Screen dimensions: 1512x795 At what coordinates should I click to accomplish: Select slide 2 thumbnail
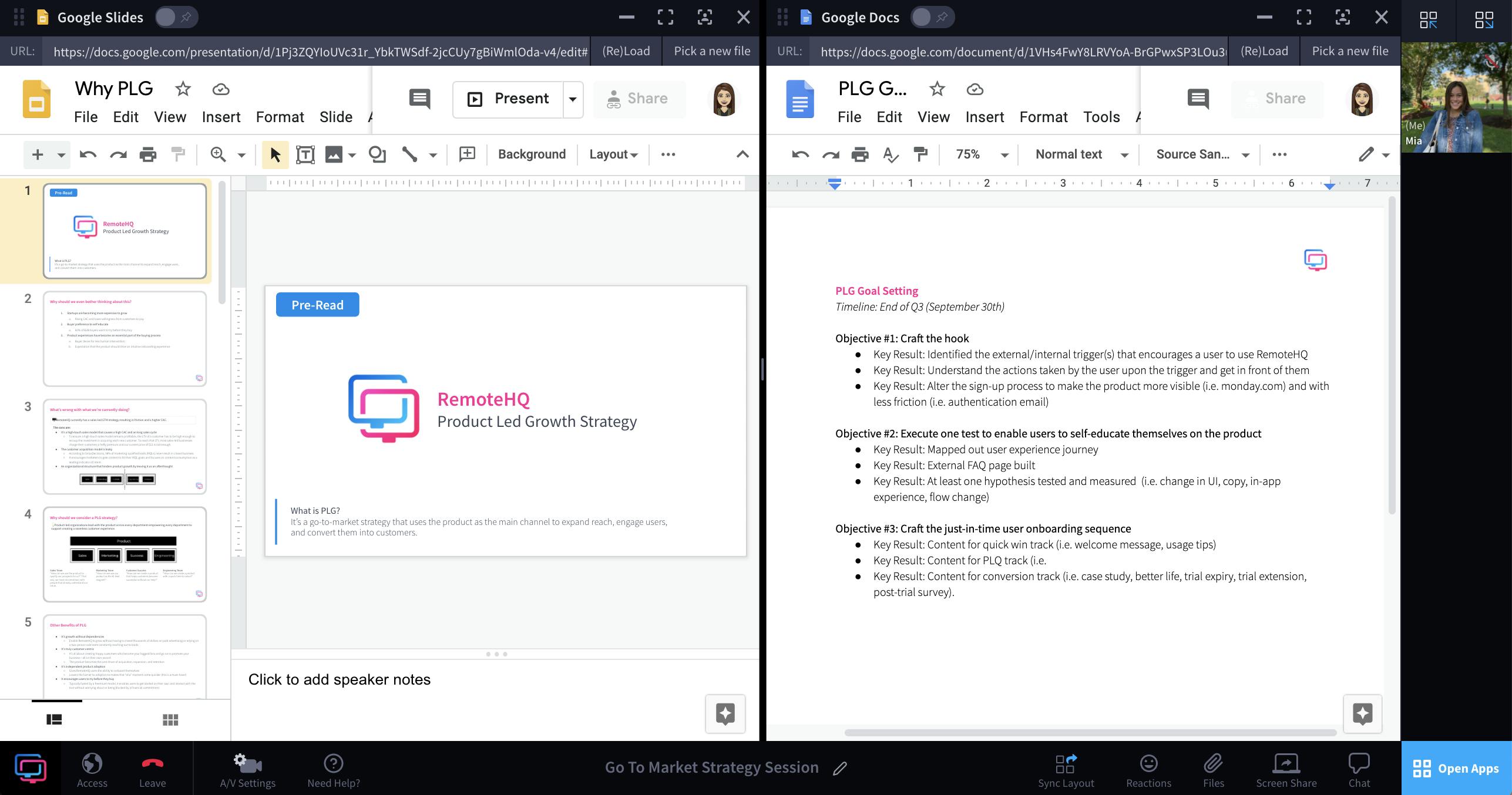click(125, 339)
